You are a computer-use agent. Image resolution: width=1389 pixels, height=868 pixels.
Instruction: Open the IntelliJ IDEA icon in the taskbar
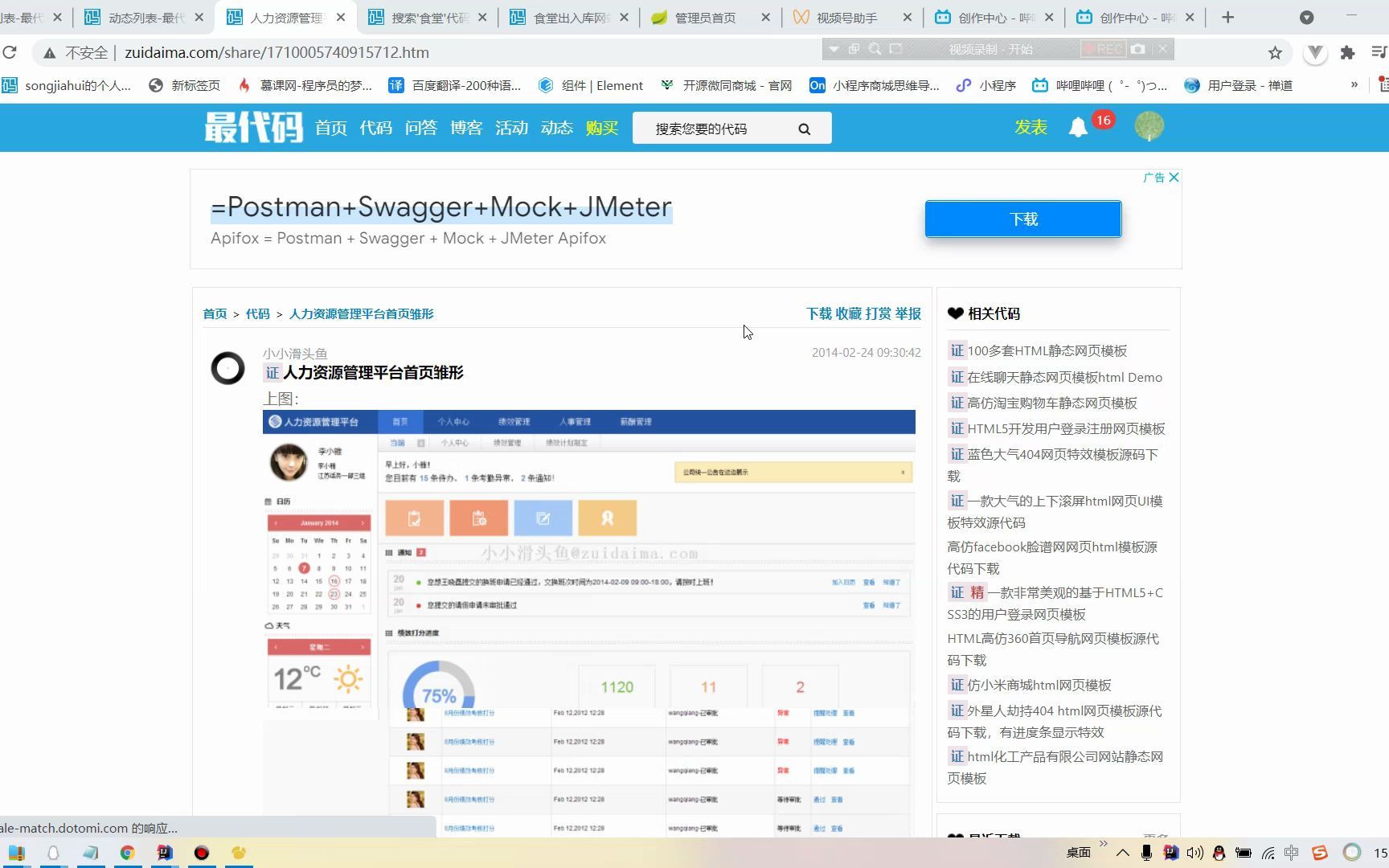[165, 853]
